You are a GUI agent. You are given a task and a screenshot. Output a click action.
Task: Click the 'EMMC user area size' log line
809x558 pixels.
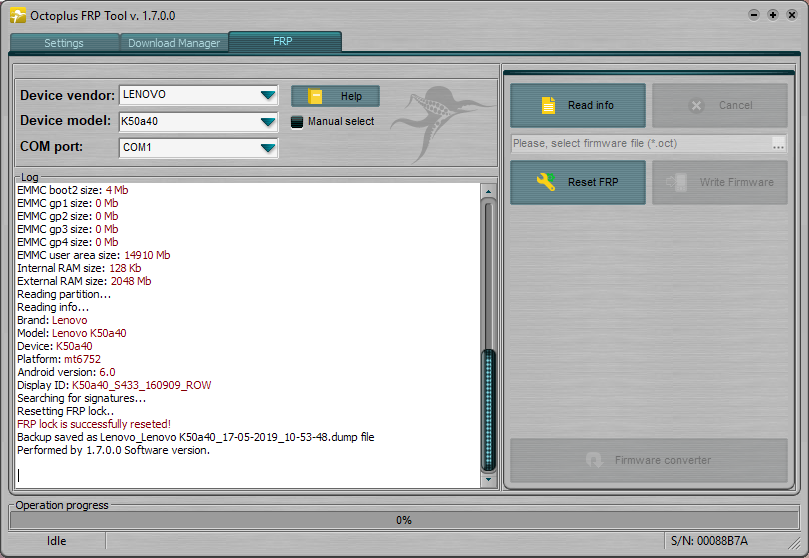(x=93, y=255)
